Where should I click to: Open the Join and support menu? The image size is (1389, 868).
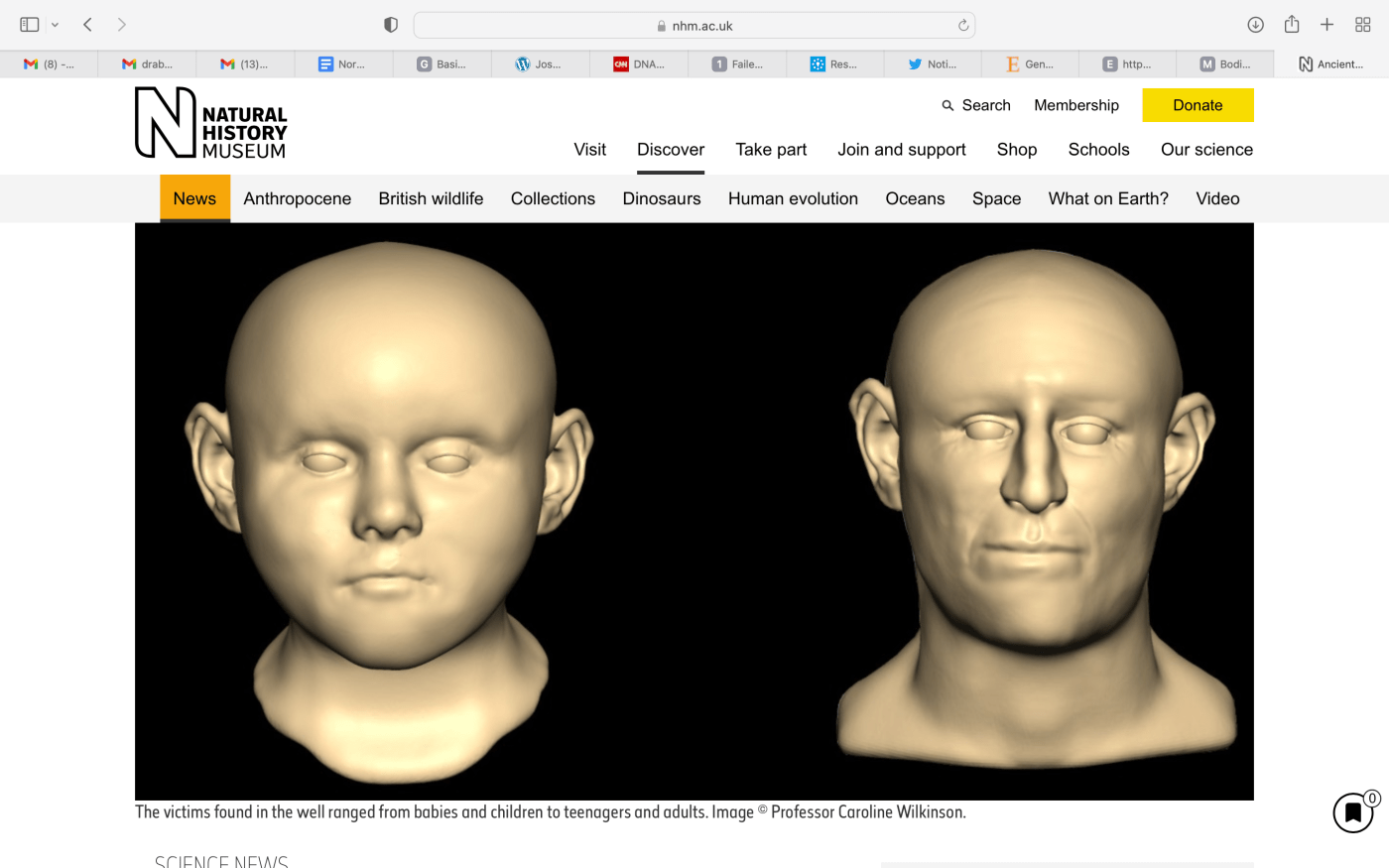[x=901, y=150]
